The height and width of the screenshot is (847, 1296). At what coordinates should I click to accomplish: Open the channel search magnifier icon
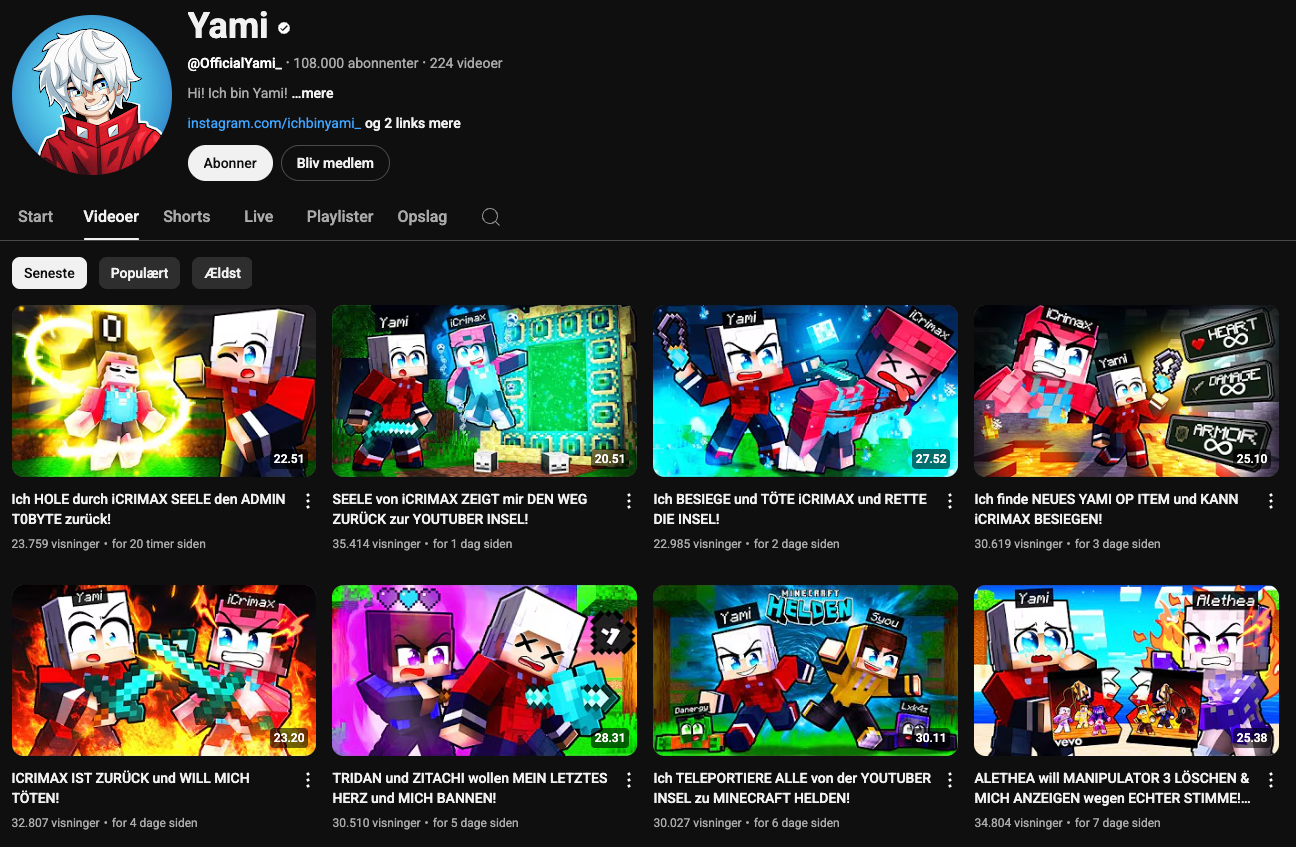(491, 217)
